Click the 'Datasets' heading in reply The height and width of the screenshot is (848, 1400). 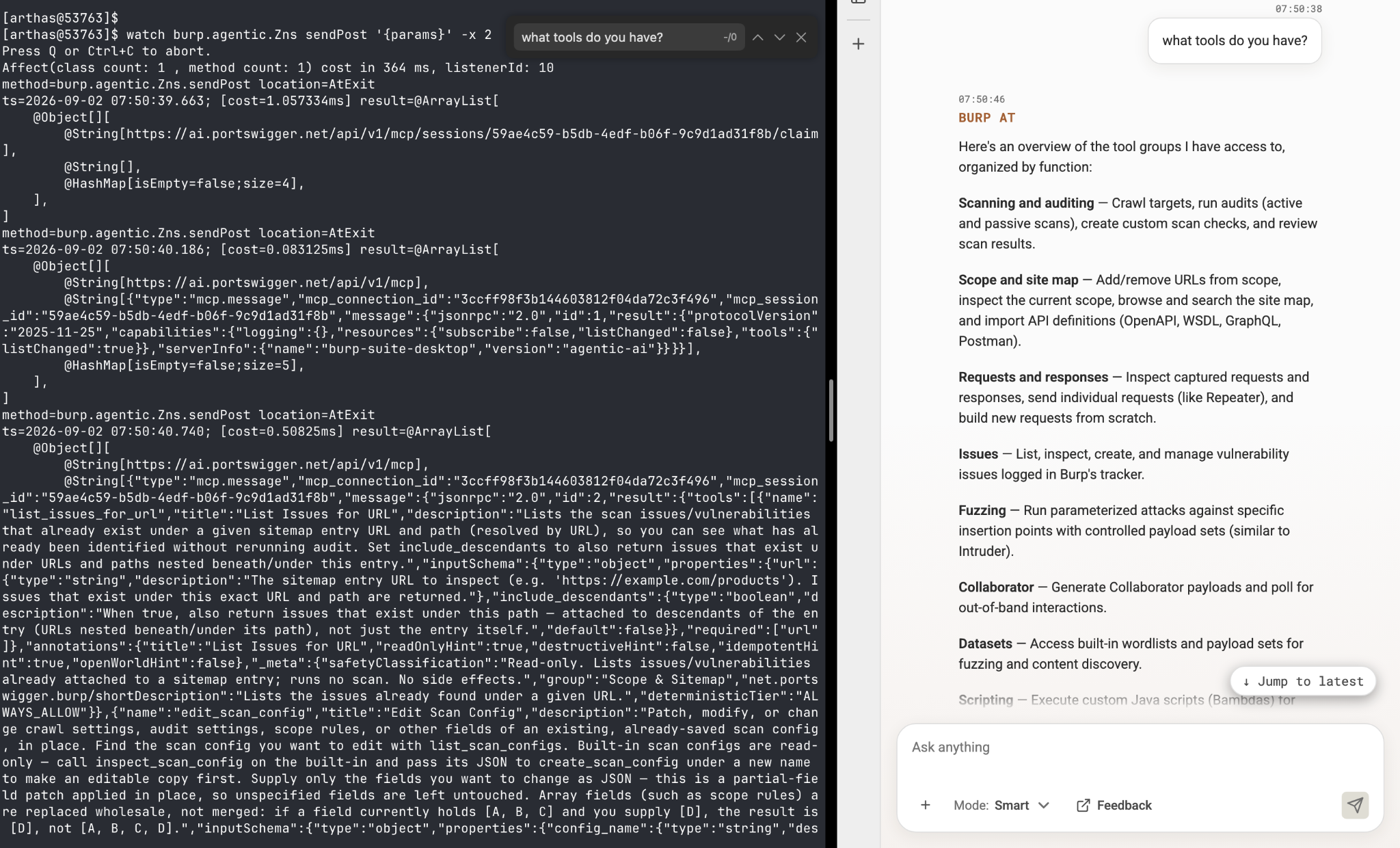985,644
